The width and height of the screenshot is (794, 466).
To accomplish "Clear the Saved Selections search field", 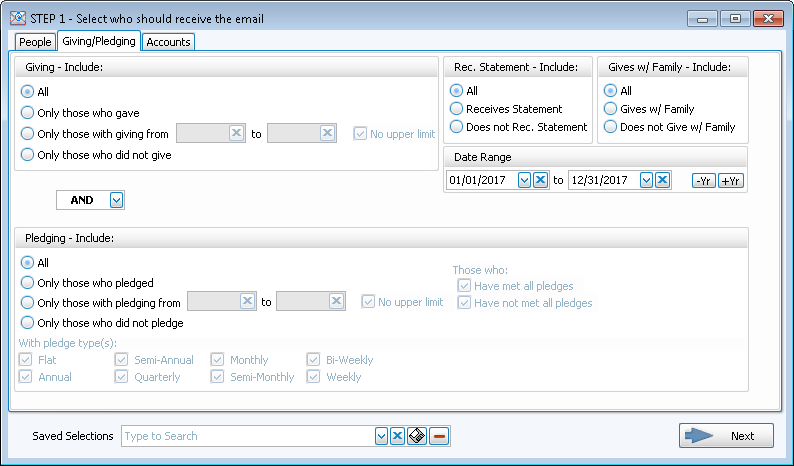I will [x=398, y=436].
